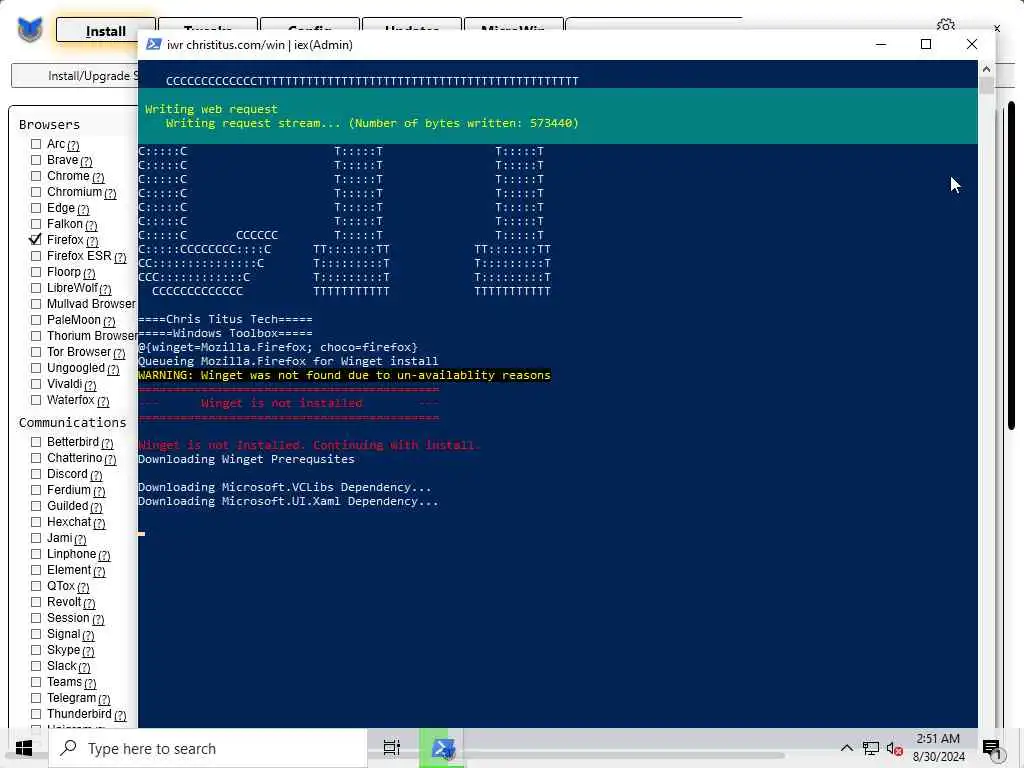Viewport: 1024px width, 768px height.
Task: Maximize the PowerShell console window
Action: (925, 44)
